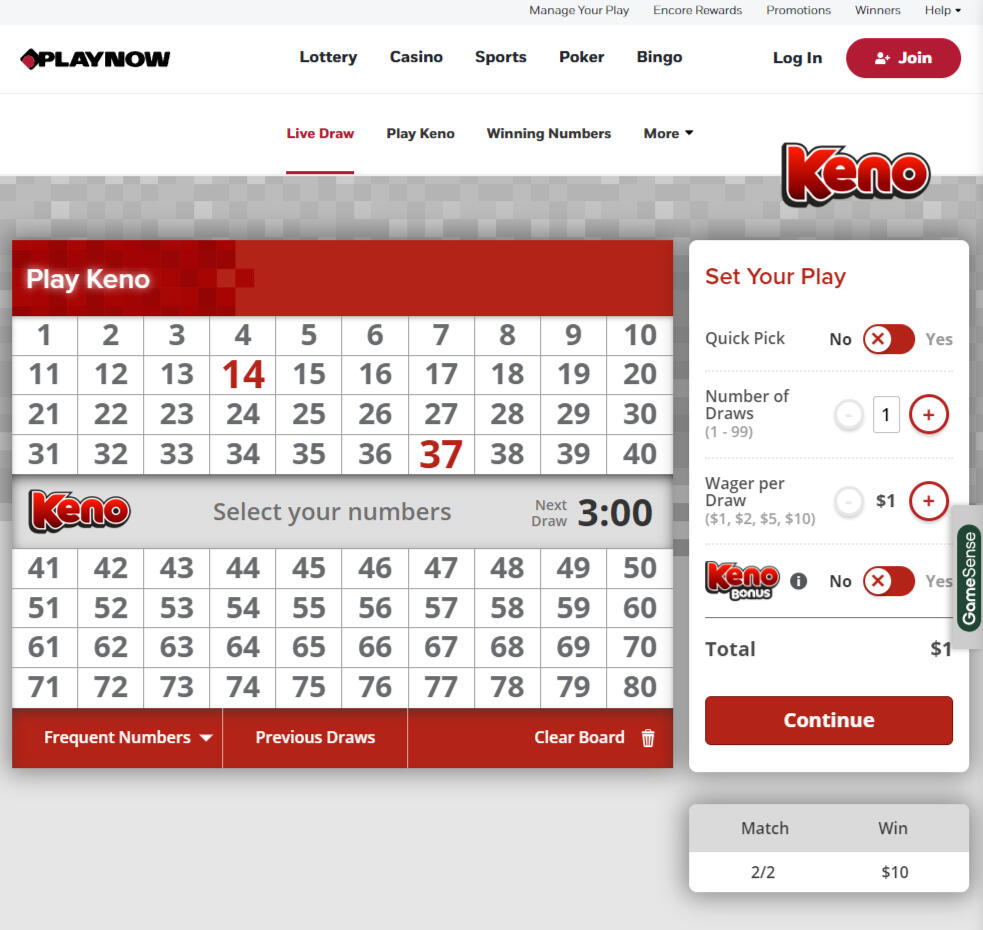This screenshot has width=983, height=930.
Task: Increase the Number of Draws with plus
Action: 928,414
